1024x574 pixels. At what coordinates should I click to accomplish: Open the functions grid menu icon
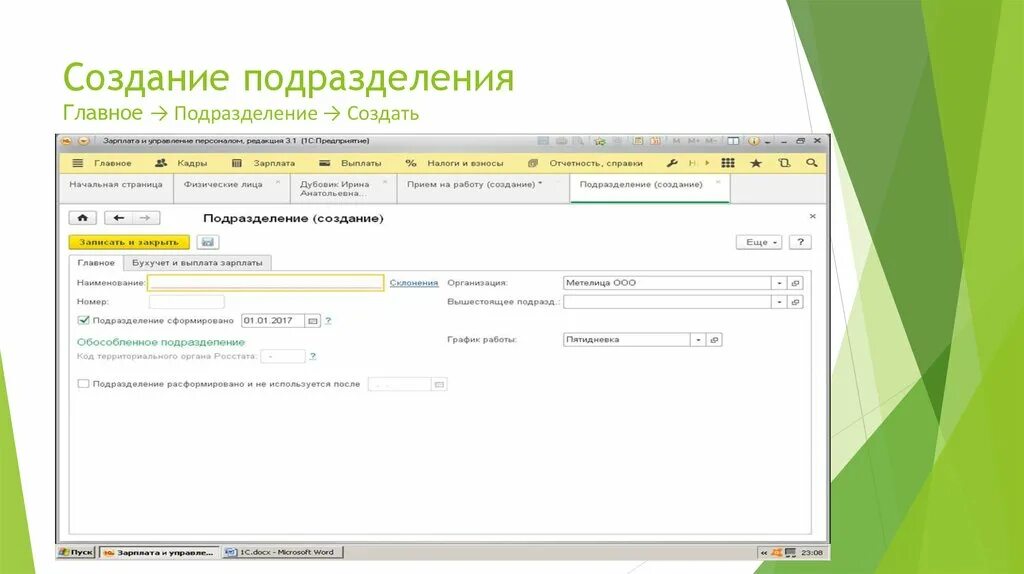pyautogui.click(x=728, y=163)
